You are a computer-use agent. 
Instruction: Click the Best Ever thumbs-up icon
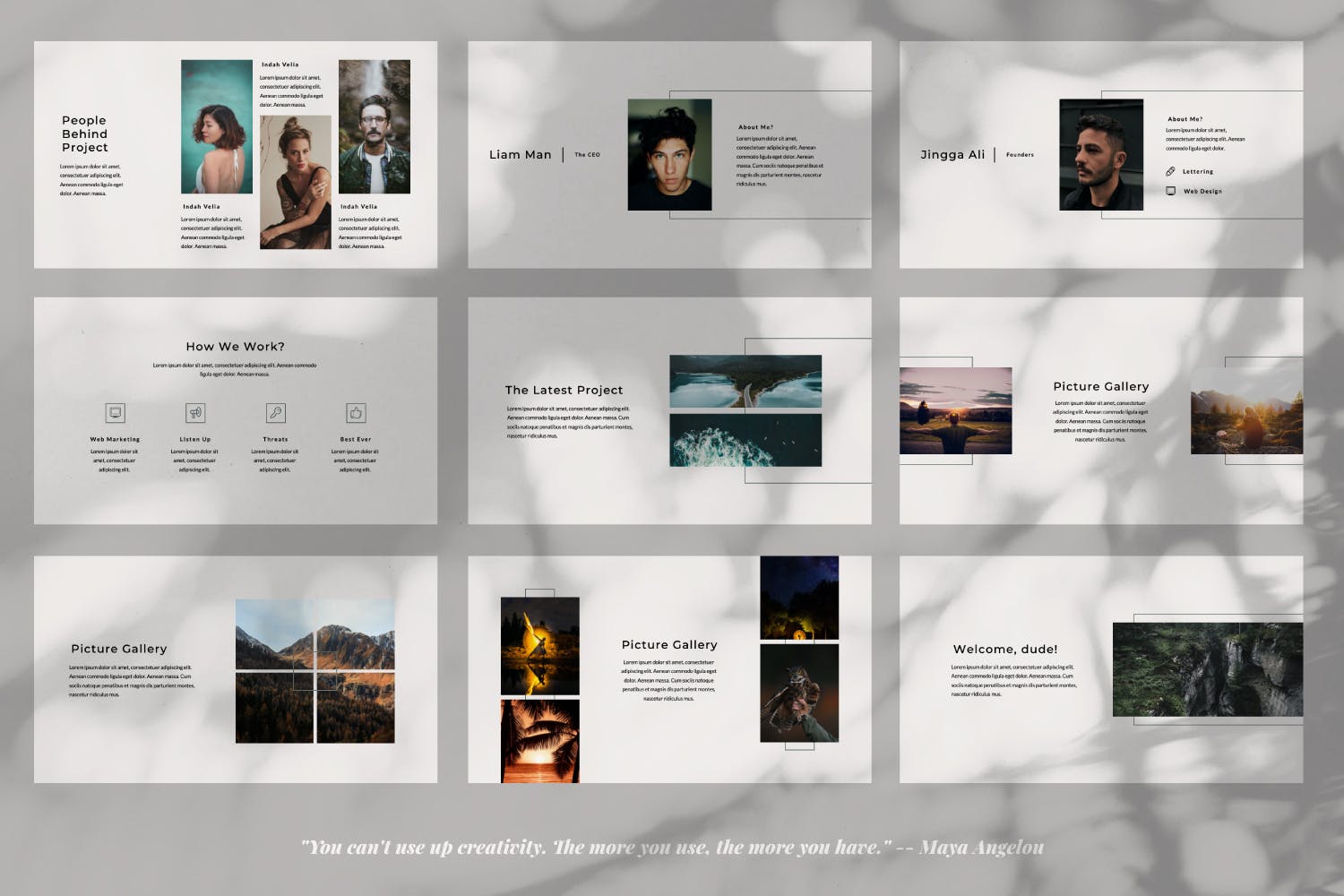click(356, 413)
